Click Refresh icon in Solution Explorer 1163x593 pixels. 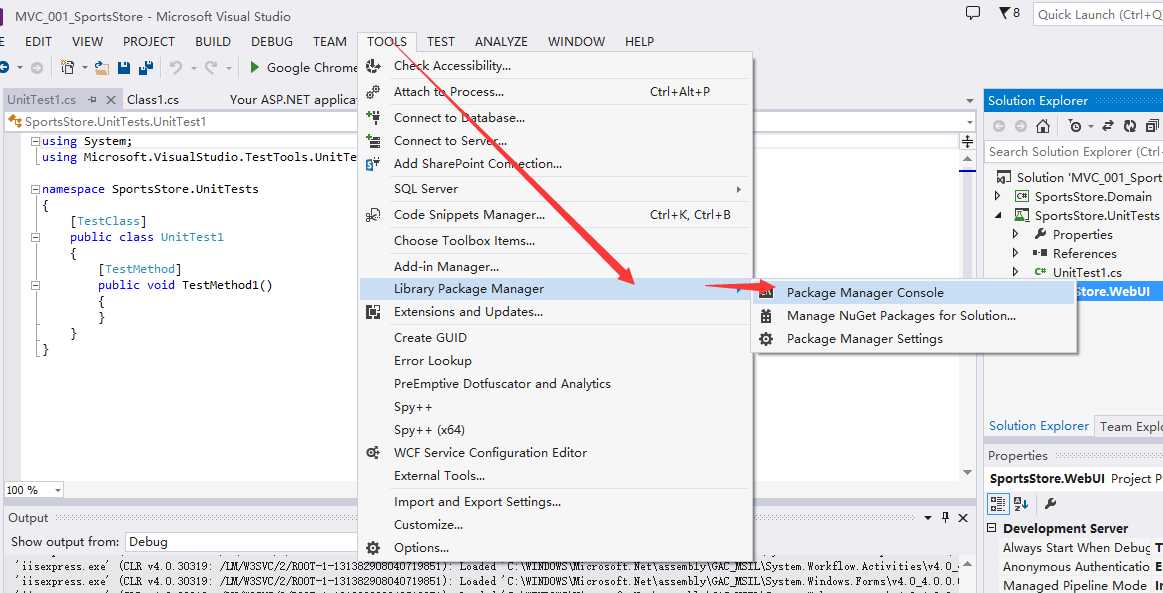coord(1130,126)
